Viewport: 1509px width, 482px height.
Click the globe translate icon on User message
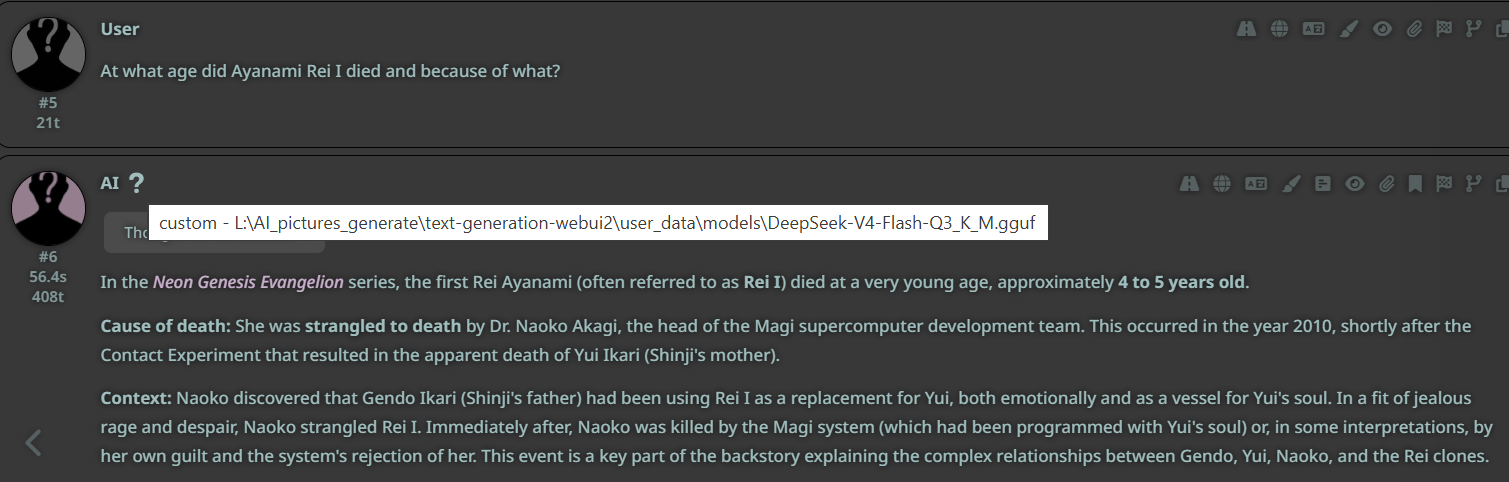point(1279,29)
